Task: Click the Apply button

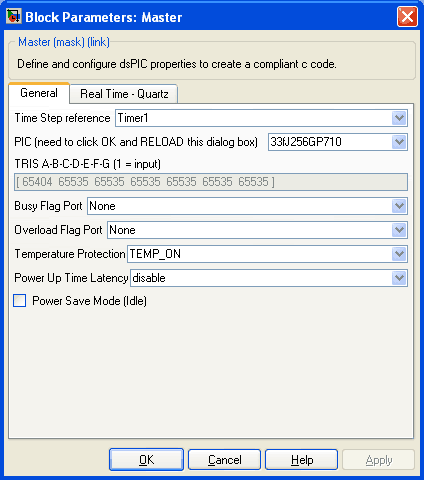Action: (x=379, y=460)
